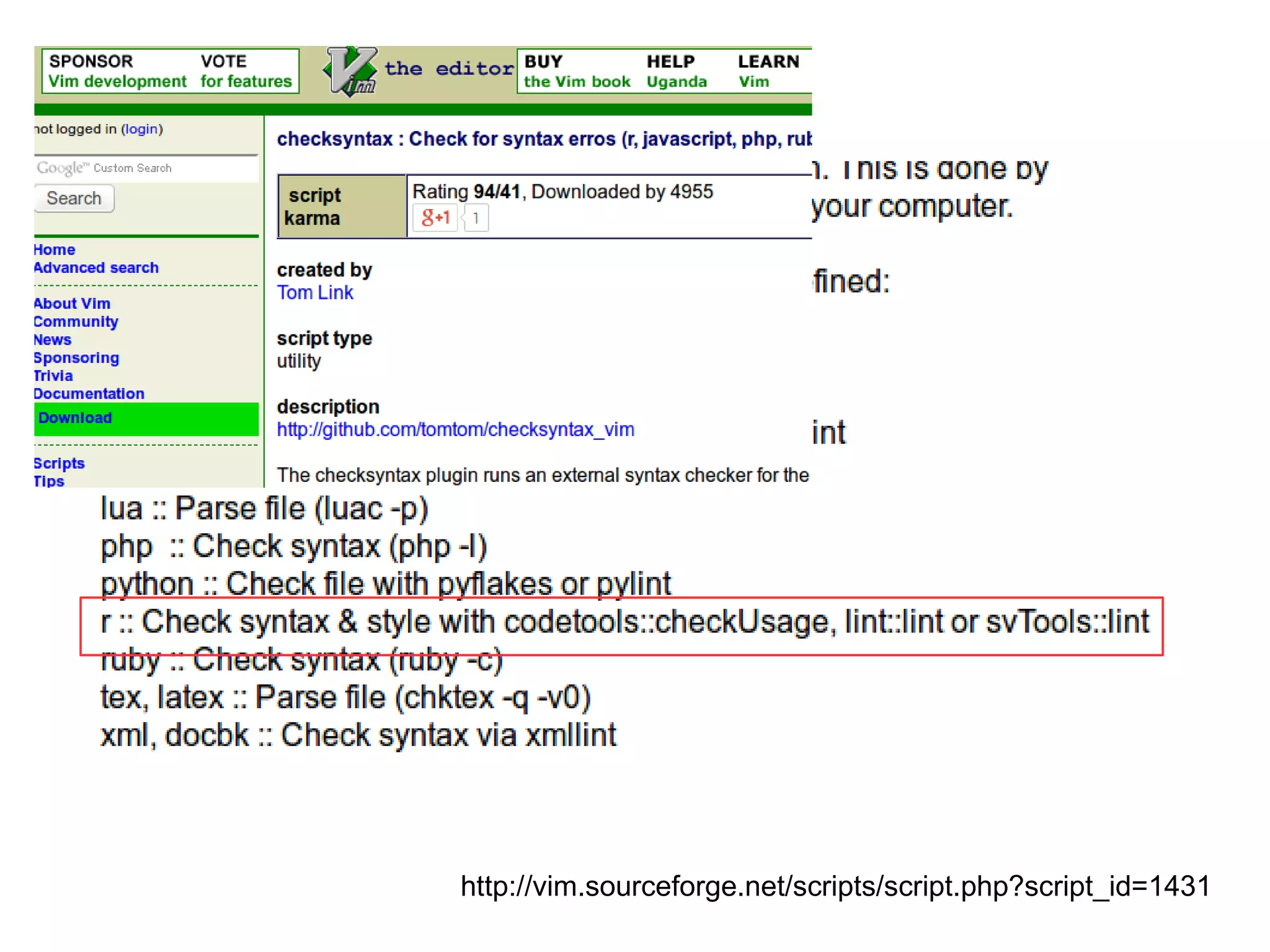The height and width of the screenshot is (952, 1270).
Task: Click the vim.sourceforge.net script URL text
Action: pos(835,887)
